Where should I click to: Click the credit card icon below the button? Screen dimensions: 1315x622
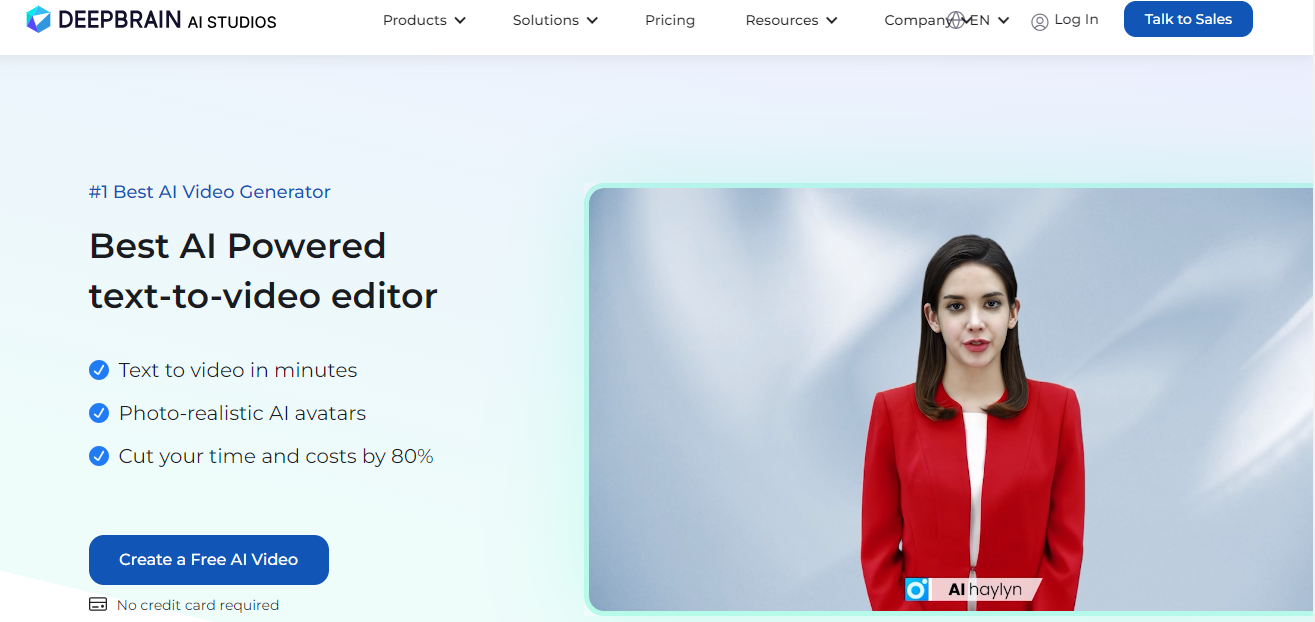[98, 605]
